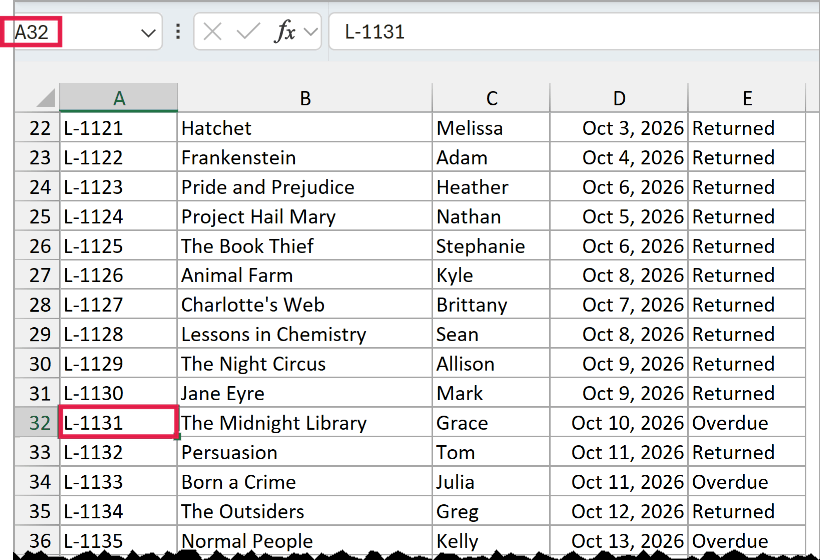820x560 pixels.
Task: Click The Book Thief cell
Action: pyautogui.click(x=305, y=246)
